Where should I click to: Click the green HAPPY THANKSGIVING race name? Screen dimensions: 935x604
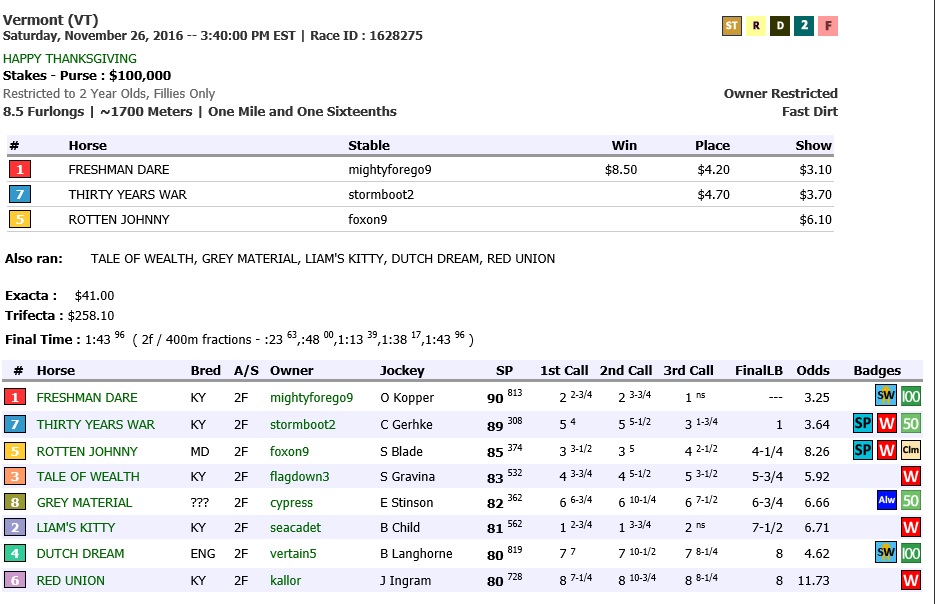(x=70, y=59)
